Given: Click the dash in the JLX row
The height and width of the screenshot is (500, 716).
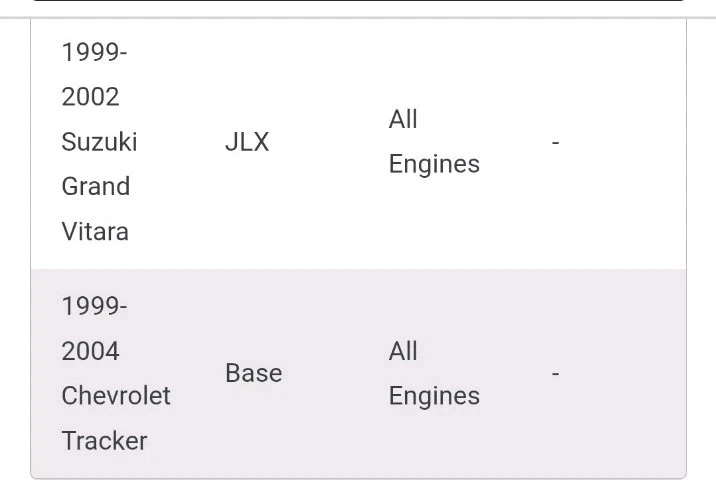Looking at the screenshot, I should 555,142.
